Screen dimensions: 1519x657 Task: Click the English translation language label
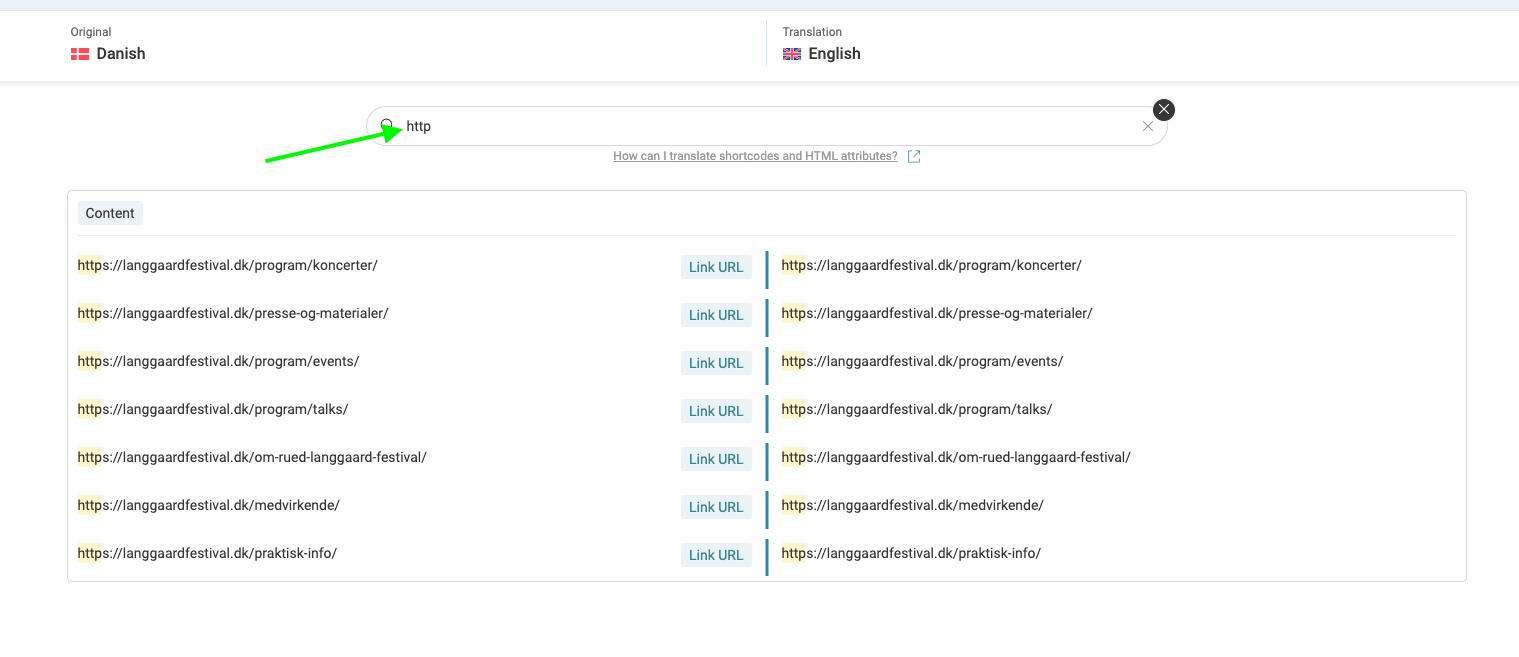(x=835, y=54)
